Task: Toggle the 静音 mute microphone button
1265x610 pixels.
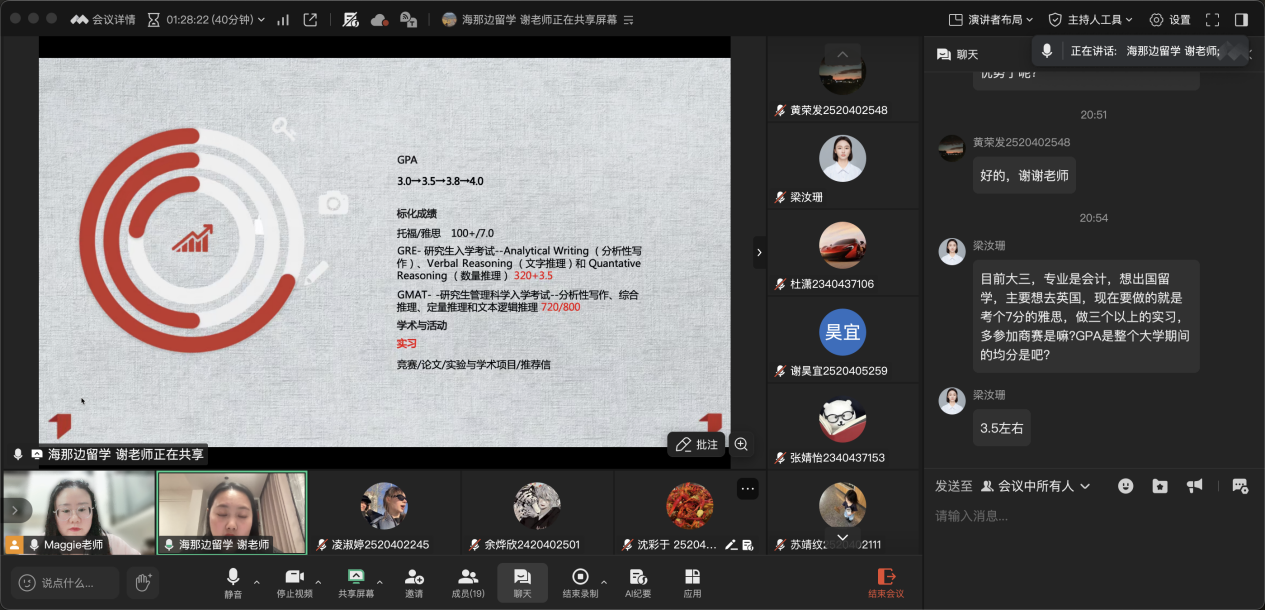Action: click(x=233, y=582)
